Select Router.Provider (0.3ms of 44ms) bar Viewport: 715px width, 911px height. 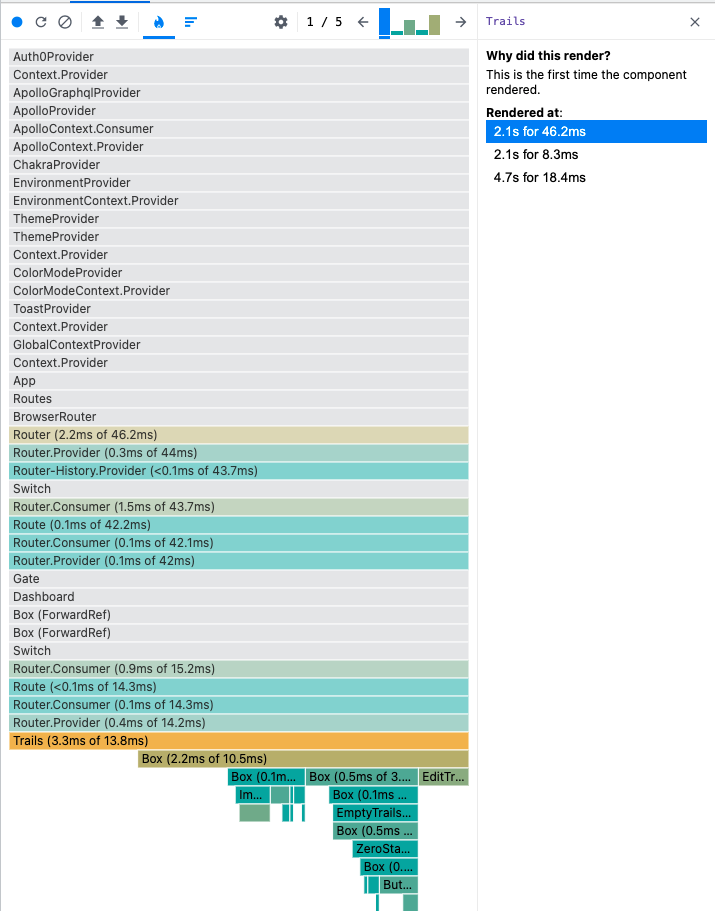click(239, 453)
